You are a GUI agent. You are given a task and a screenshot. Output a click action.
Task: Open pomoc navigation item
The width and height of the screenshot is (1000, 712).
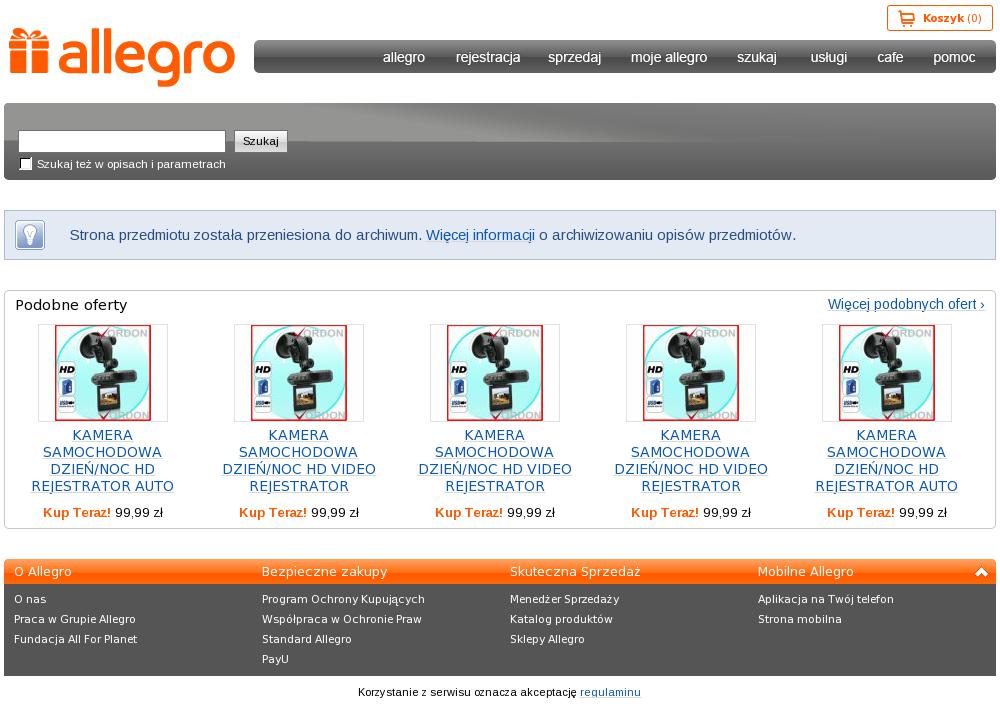coord(954,57)
